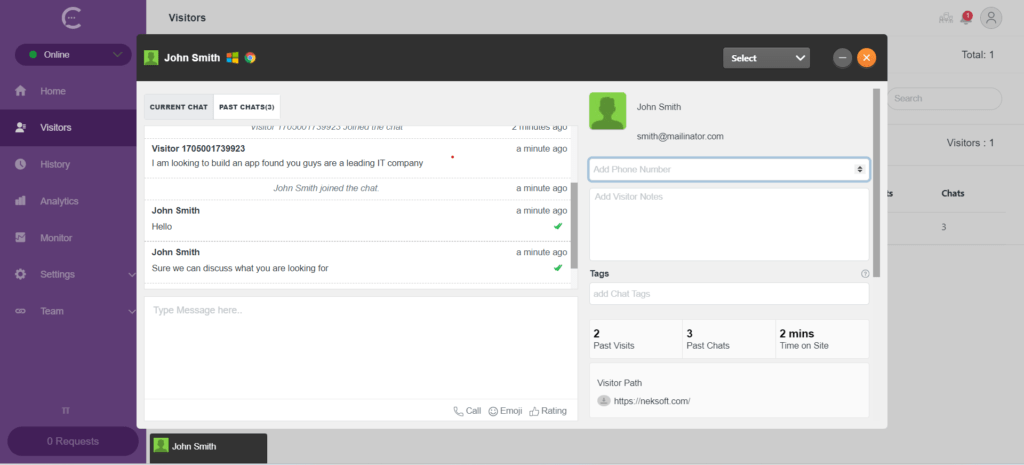Click the Windows OS icon in header
The height and width of the screenshot is (465, 1024).
(x=232, y=57)
